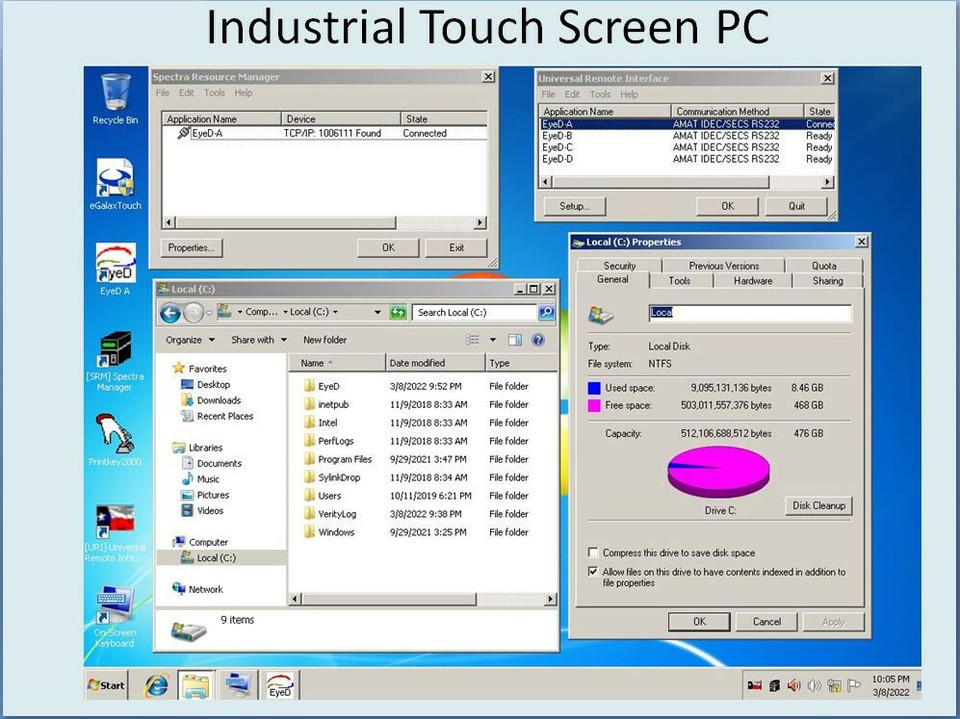
Task: Enable Compress this drive checkbox
Action: (594, 553)
